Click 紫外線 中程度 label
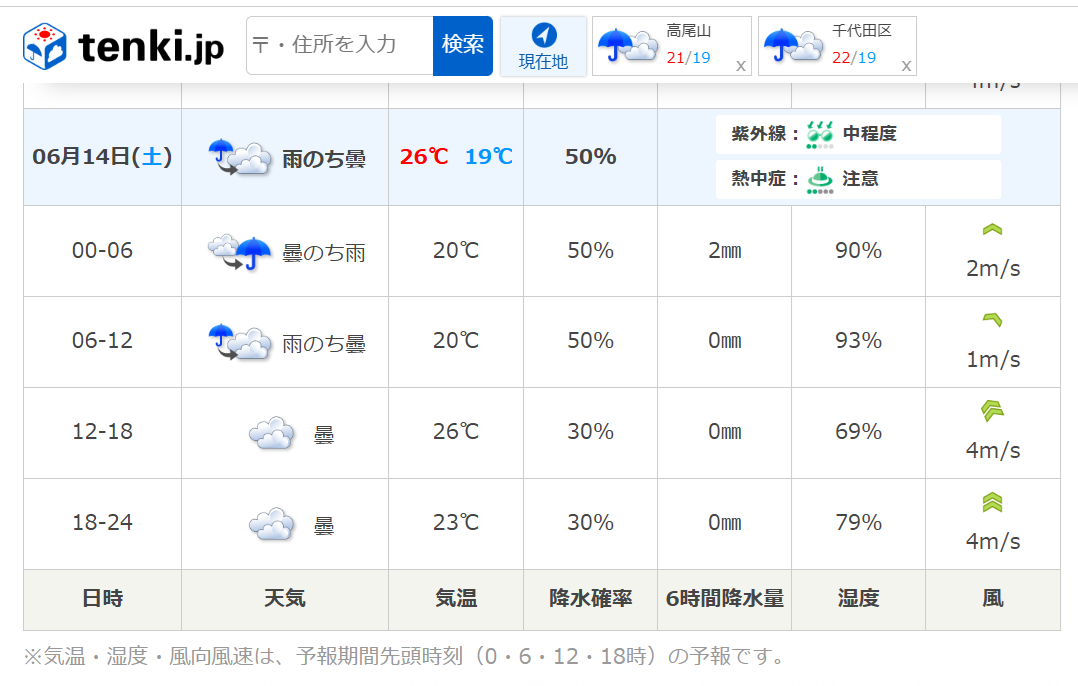The height and width of the screenshot is (686, 1078). coord(858,134)
